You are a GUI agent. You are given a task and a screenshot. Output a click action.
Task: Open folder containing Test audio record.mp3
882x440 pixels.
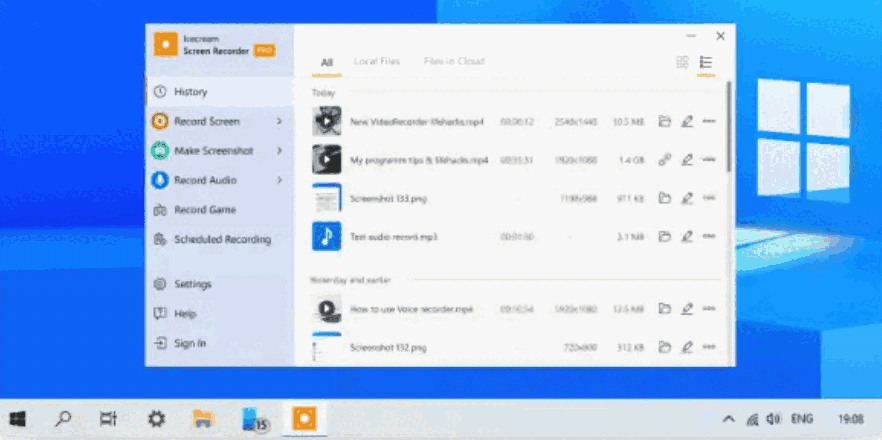[665, 236]
